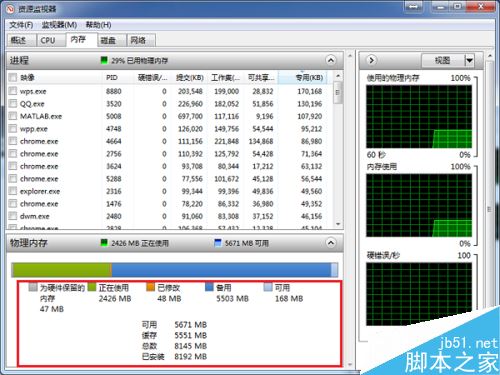The width and height of the screenshot is (500, 375).
Task: Click green icon beside 29% 已用物理内存
Action: coord(104,60)
